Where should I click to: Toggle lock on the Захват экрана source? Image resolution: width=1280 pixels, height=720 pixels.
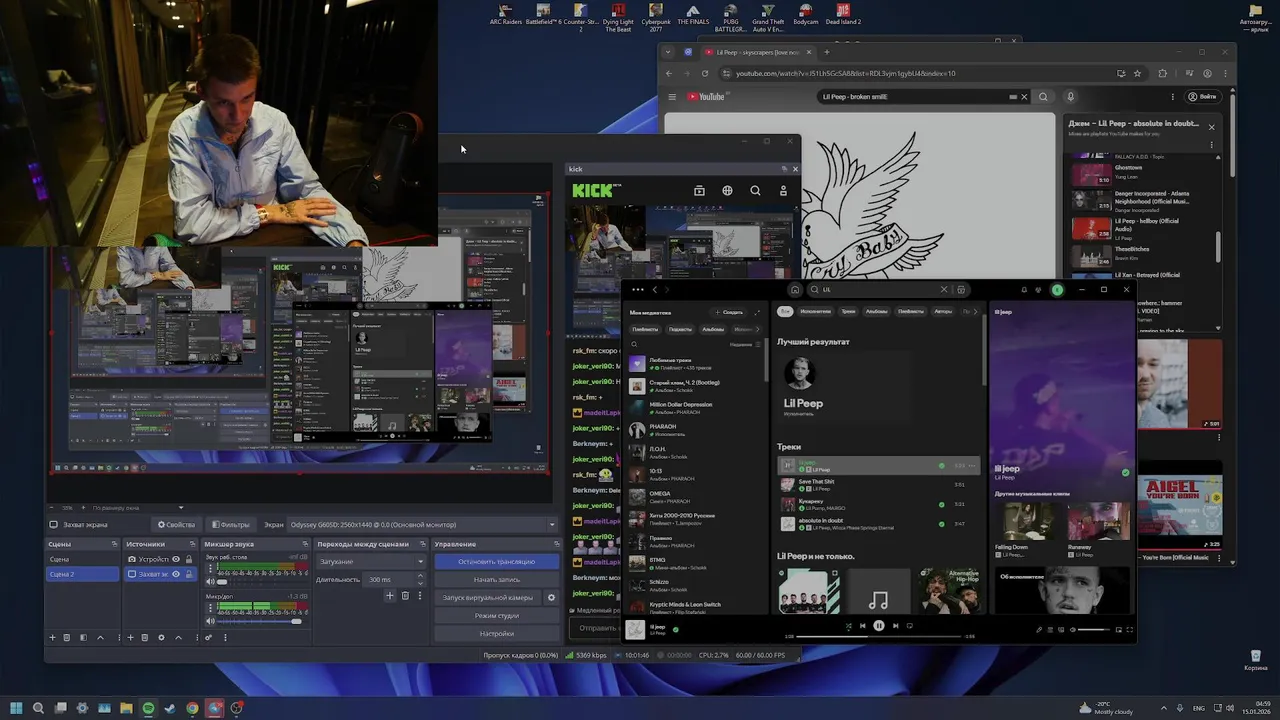189,574
